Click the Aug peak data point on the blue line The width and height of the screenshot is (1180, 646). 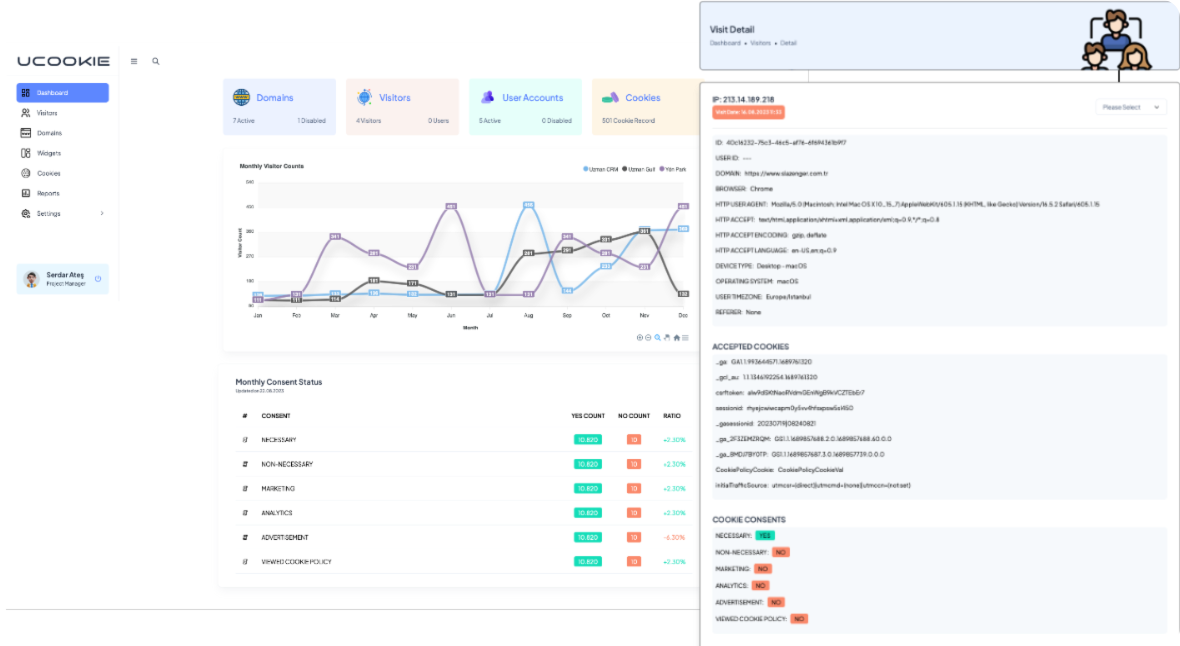pyautogui.click(x=529, y=205)
